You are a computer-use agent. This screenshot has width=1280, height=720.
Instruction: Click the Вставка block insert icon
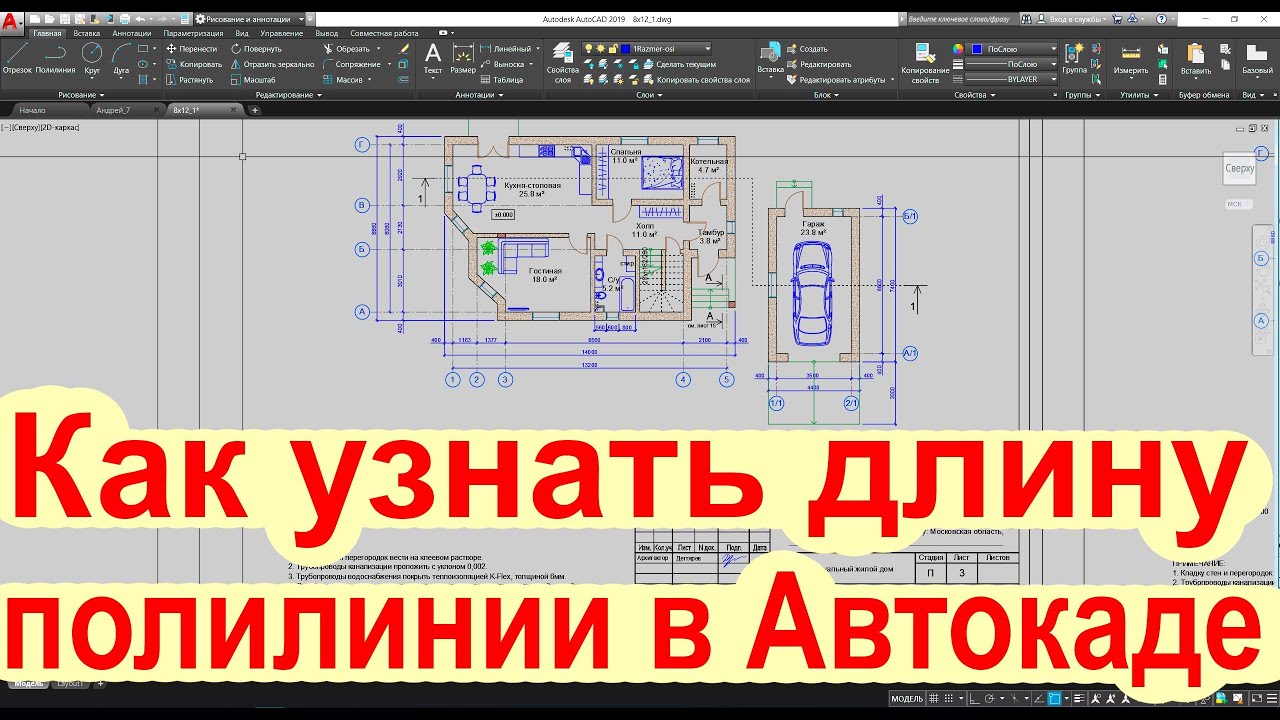(x=770, y=58)
